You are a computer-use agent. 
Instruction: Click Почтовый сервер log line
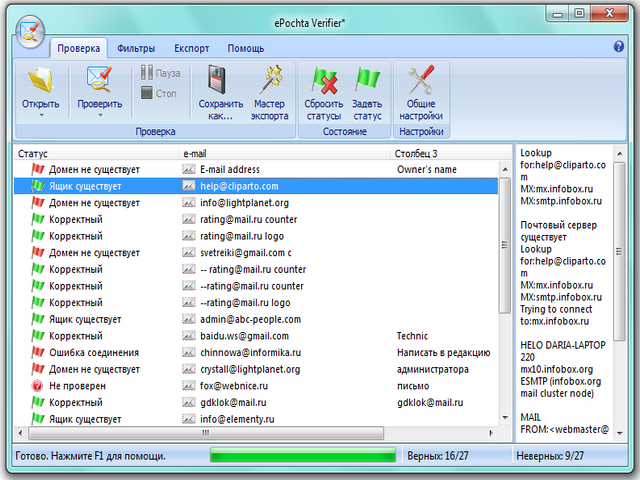[558, 225]
